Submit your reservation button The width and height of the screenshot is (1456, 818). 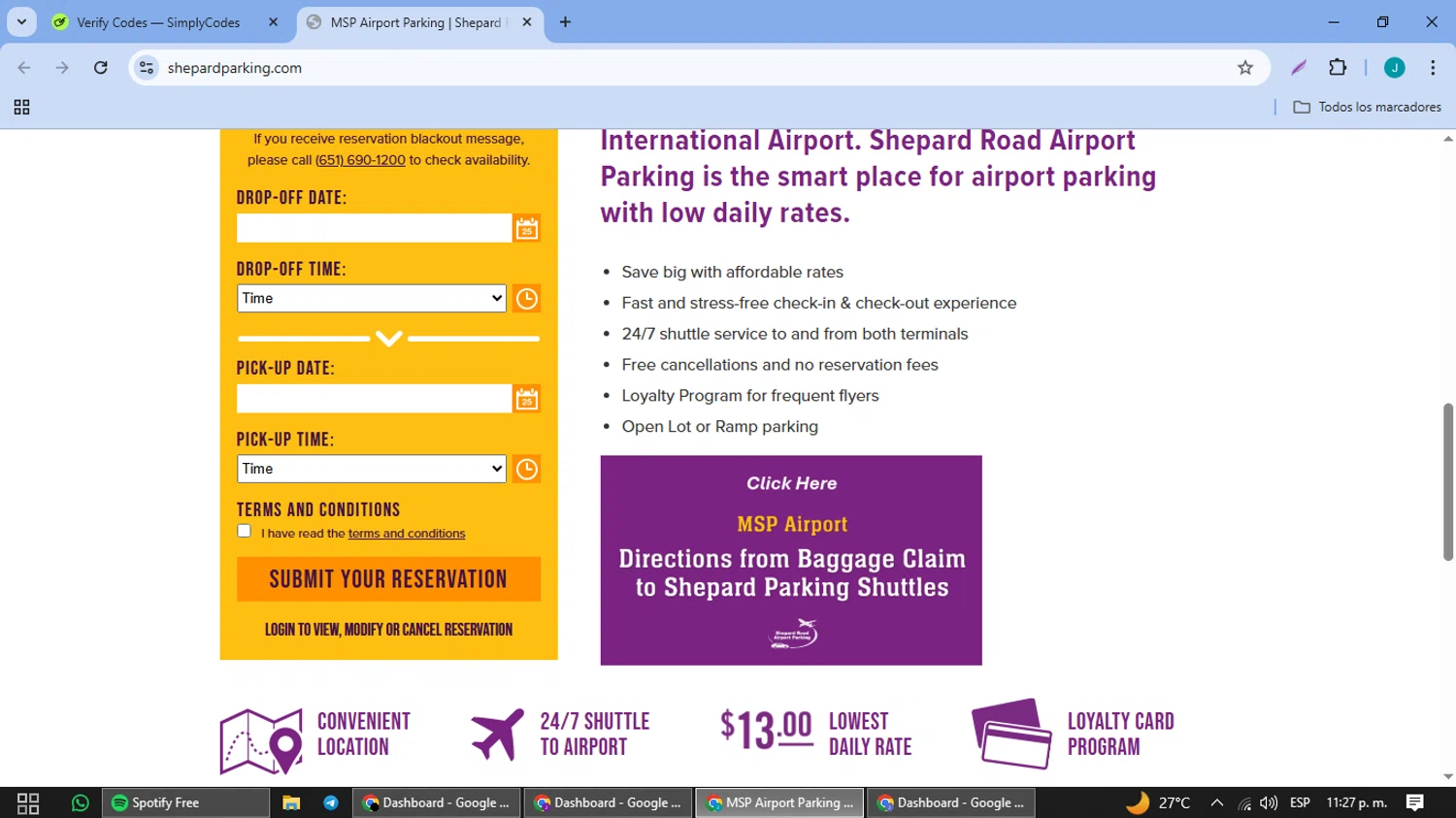coord(388,579)
